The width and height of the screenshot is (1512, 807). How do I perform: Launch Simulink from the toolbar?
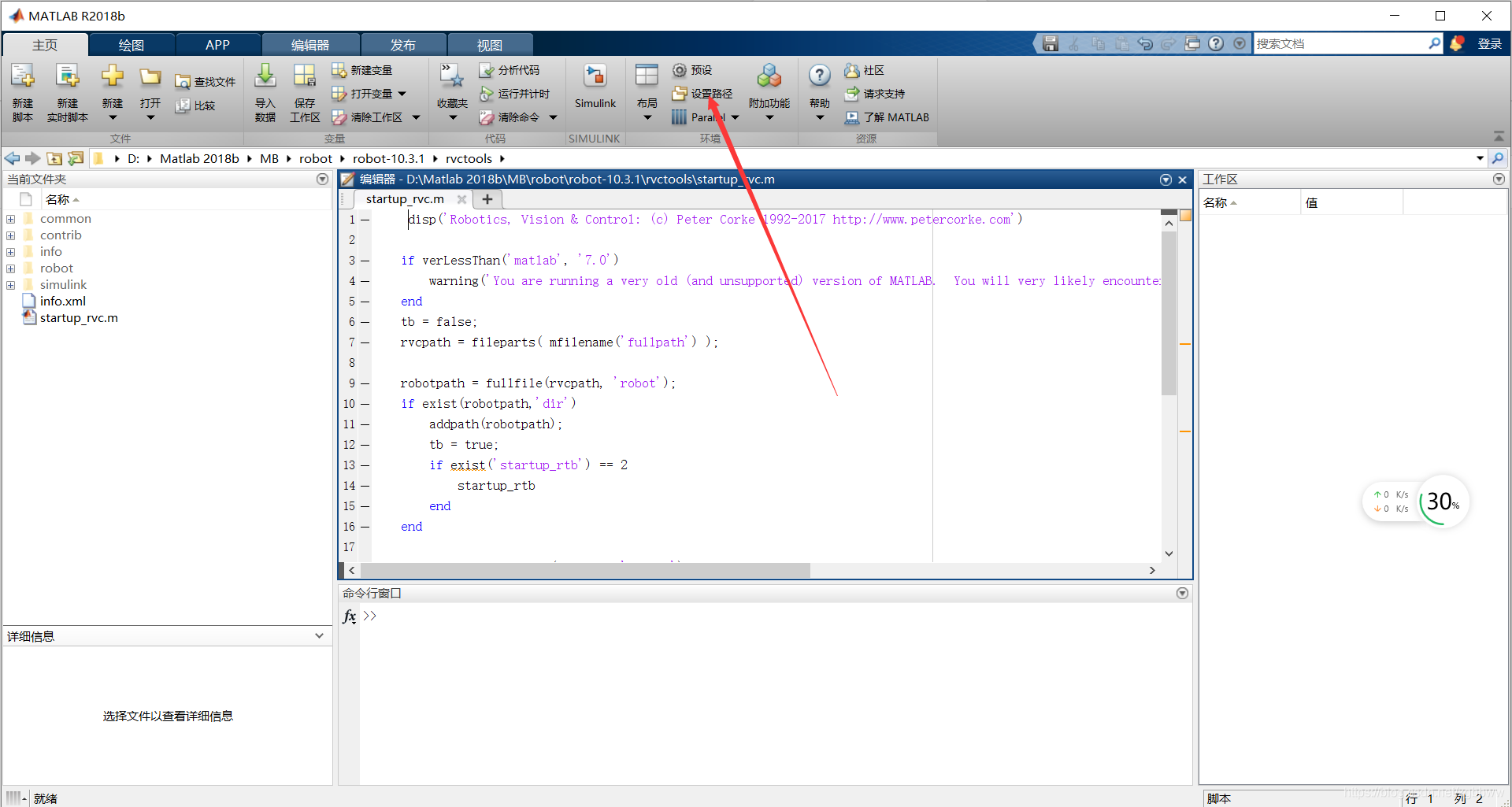[x=595, y=87]
